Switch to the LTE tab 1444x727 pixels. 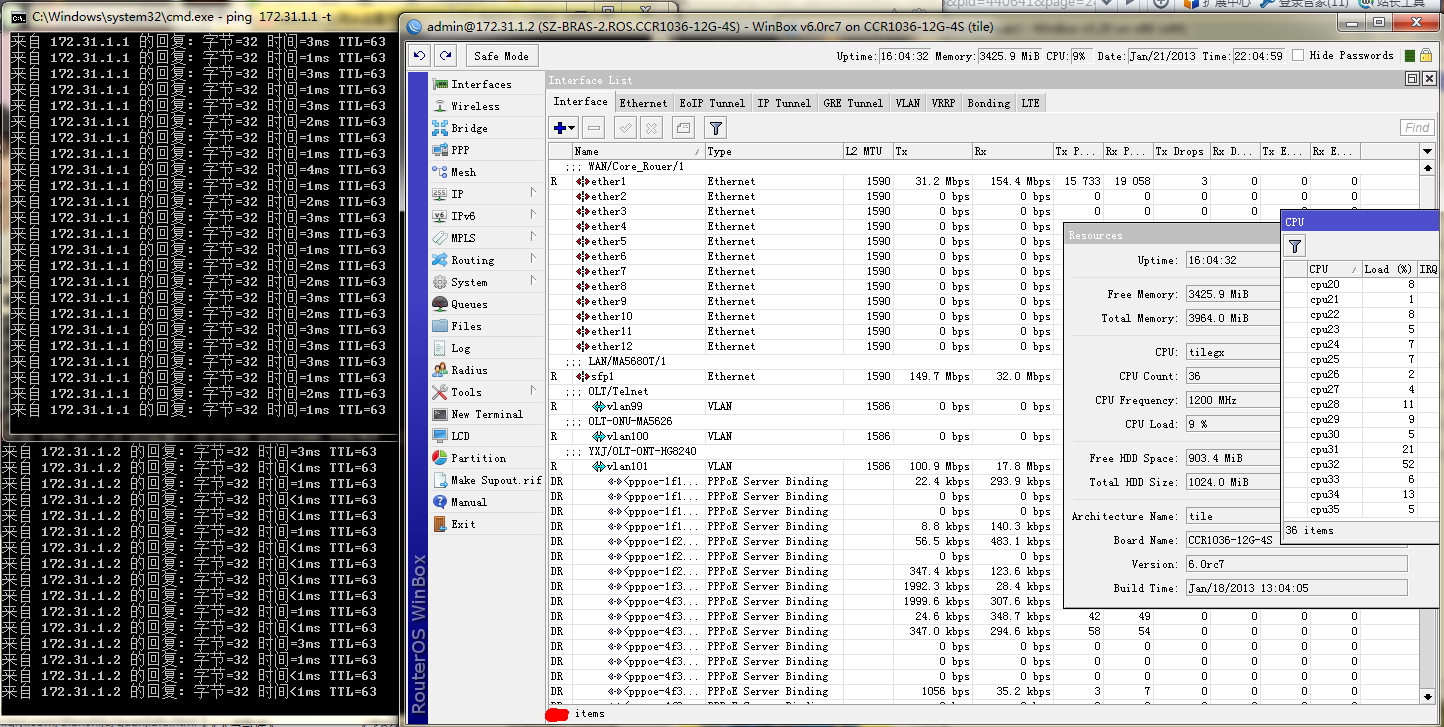point(1030,102)
